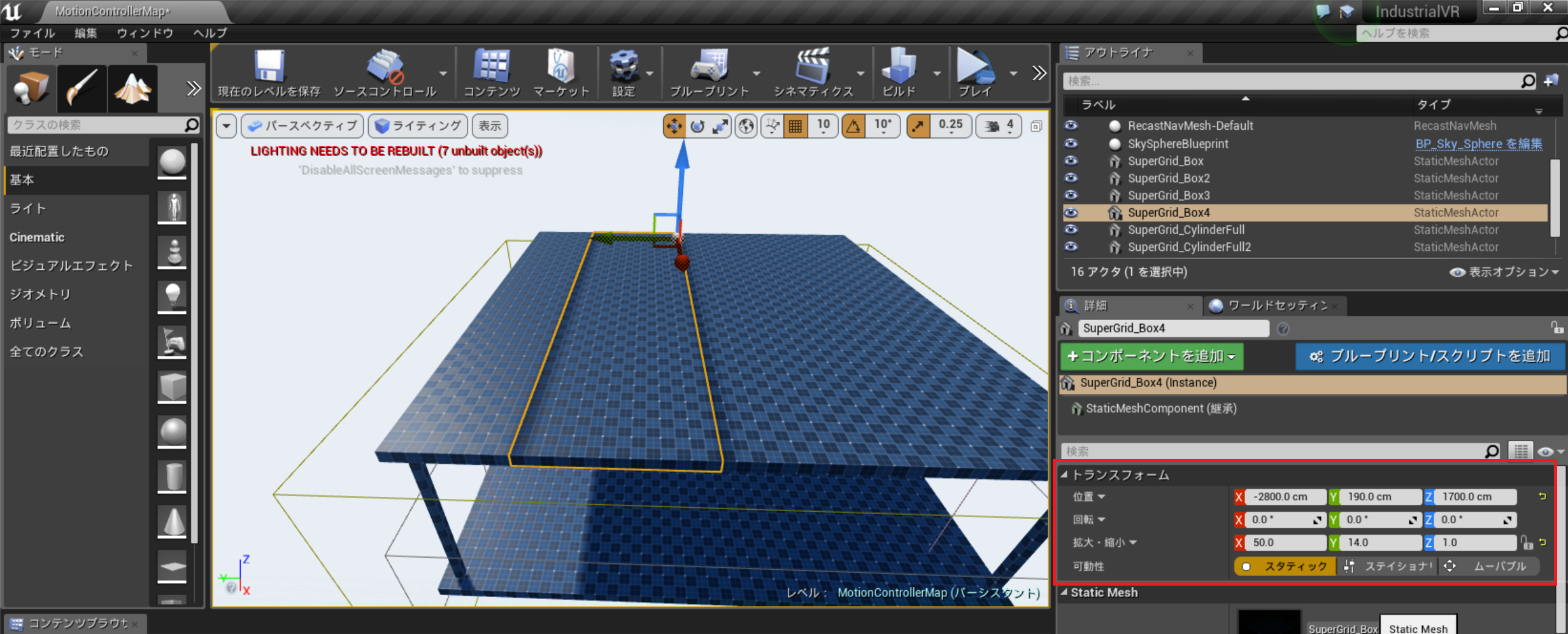This screenshot has width=1568, height=634.
Task: Hide SuperGrid_CylinderFull2 with its eye icon
Action: click(1071, 247)
